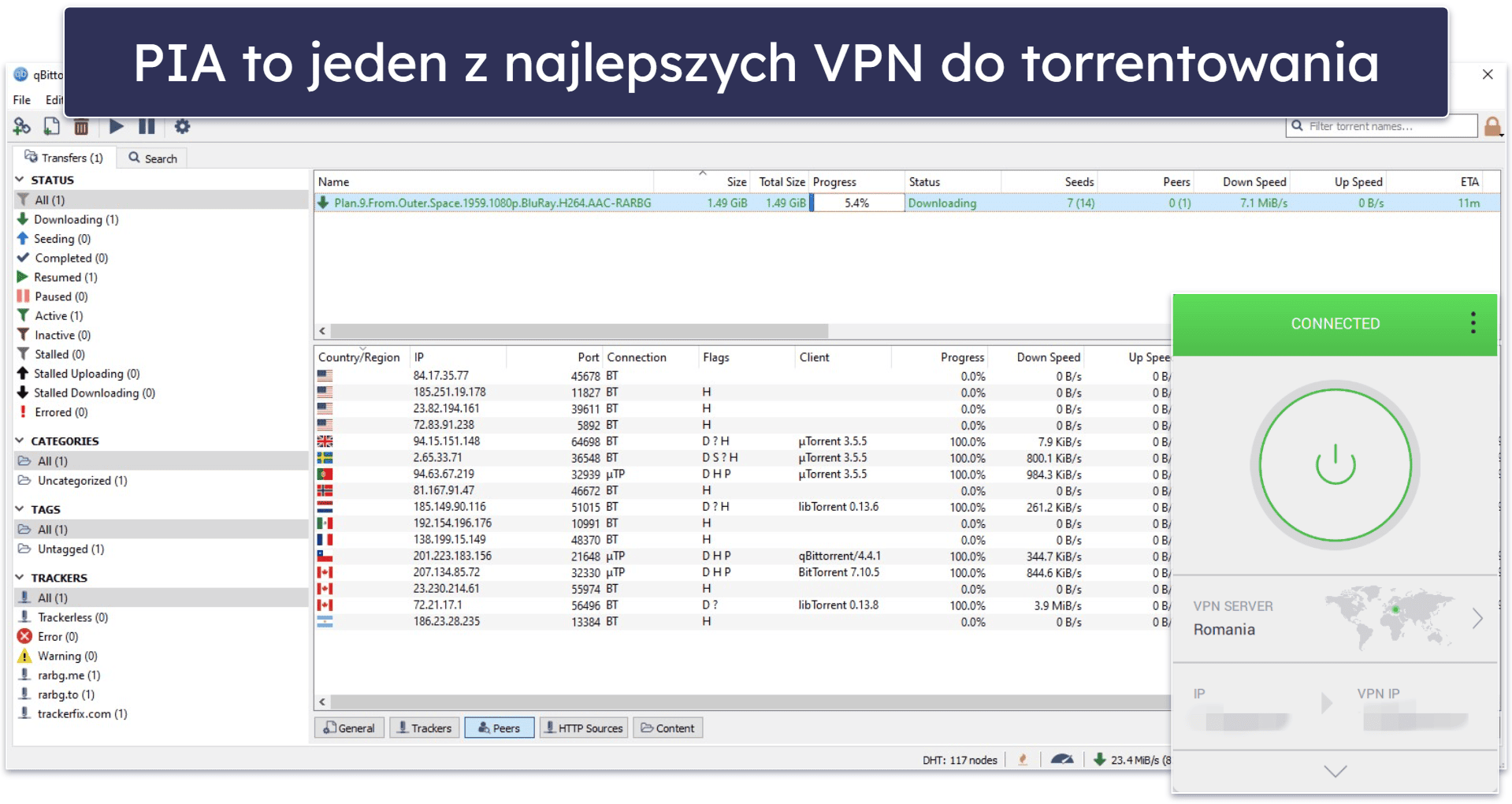This screenshot has height=804, width=1512.
Task: Select the Plan.9.From.Outer.Space torrent row
Action: (906, 203)
